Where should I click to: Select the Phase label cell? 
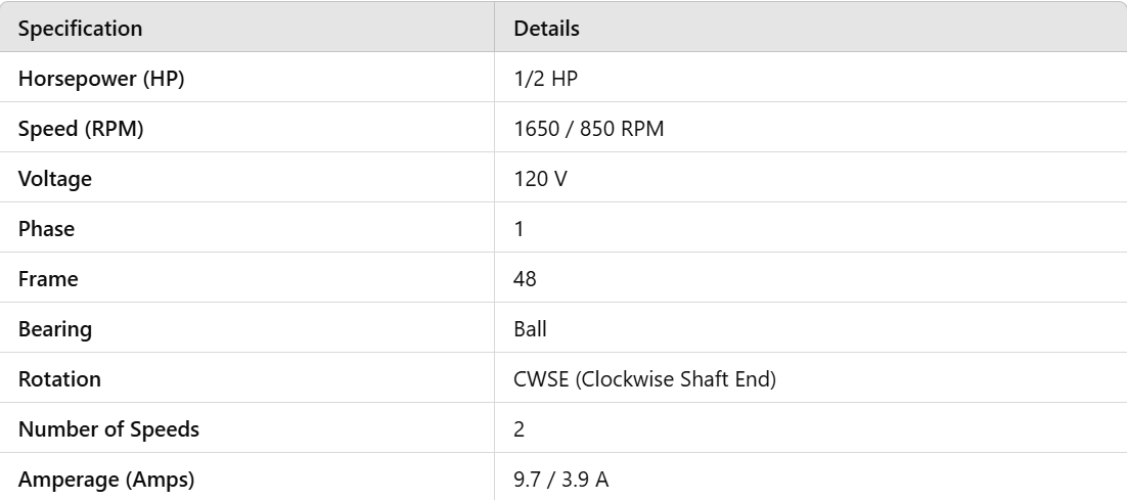click(44, 228)
